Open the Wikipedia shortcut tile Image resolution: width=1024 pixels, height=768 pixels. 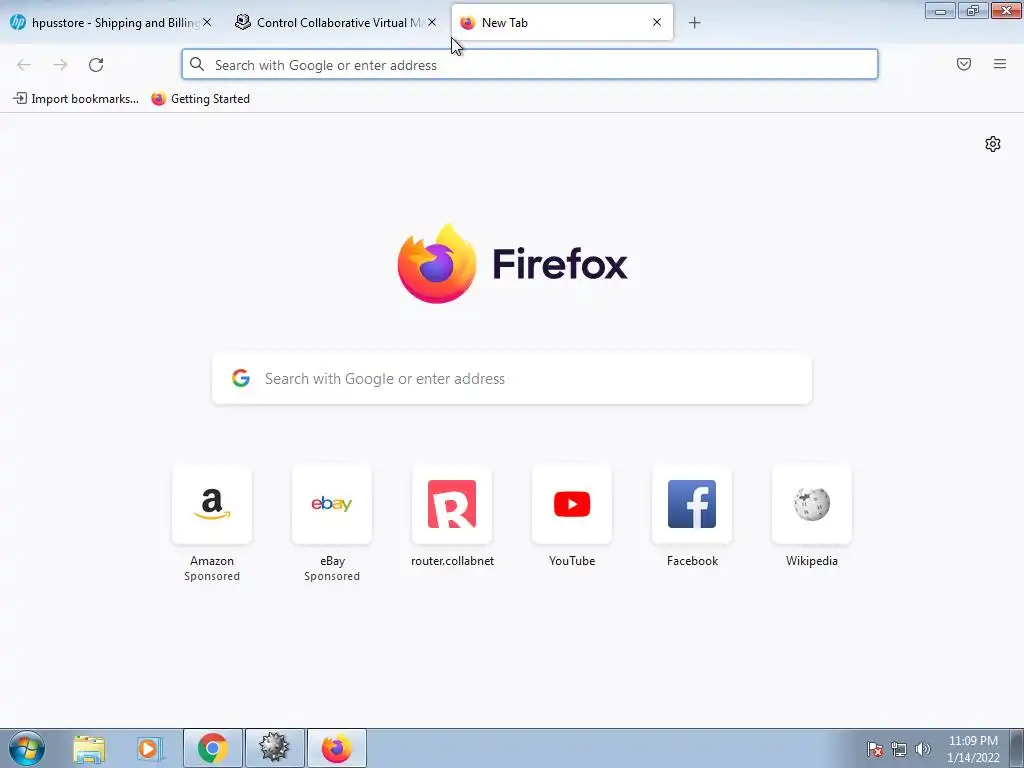coord(812,504)
